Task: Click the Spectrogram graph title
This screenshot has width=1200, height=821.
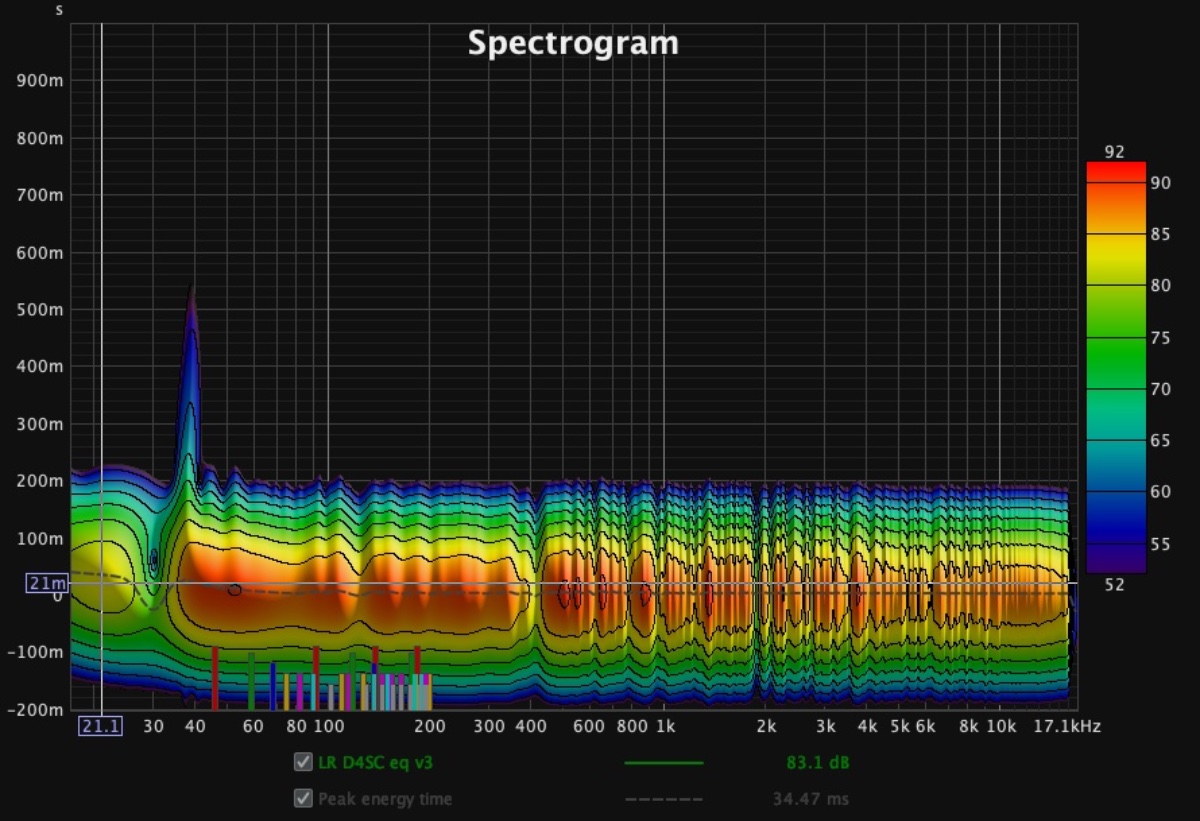Action: tap(573, 43)
